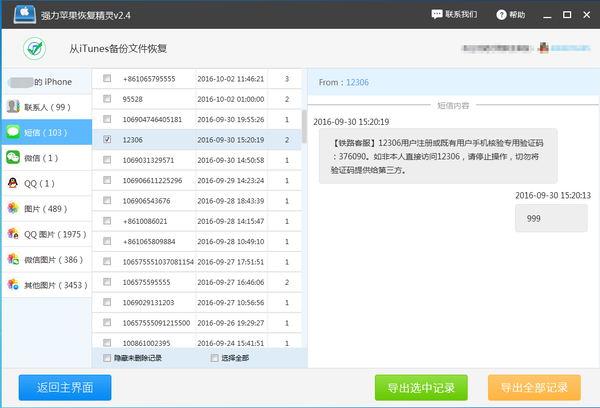600x408 pixels.
Task: Click 导出全部记录 orange button
Action: pos(534,387)
